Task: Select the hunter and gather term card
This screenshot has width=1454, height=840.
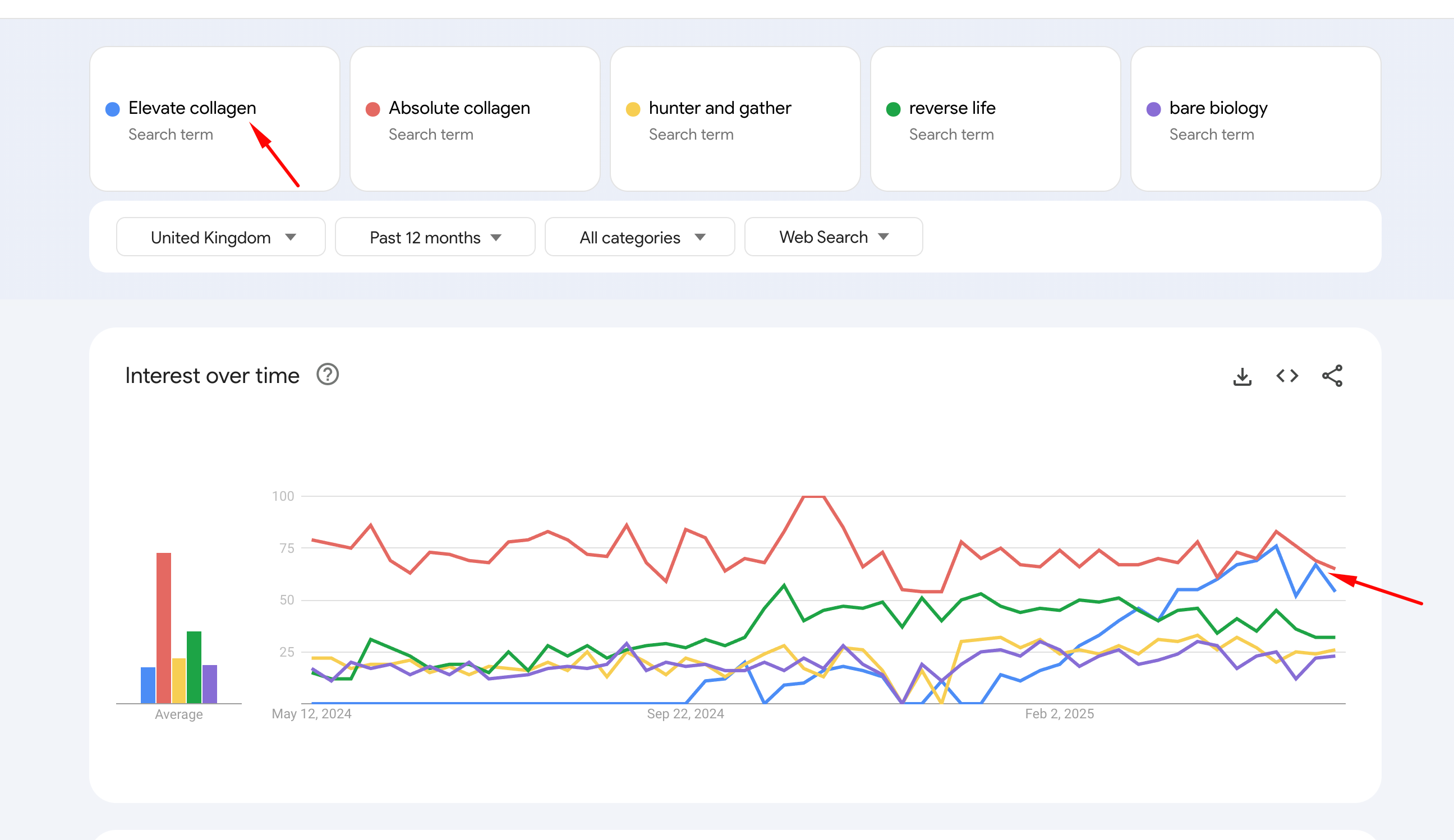Action: point(734,119)
